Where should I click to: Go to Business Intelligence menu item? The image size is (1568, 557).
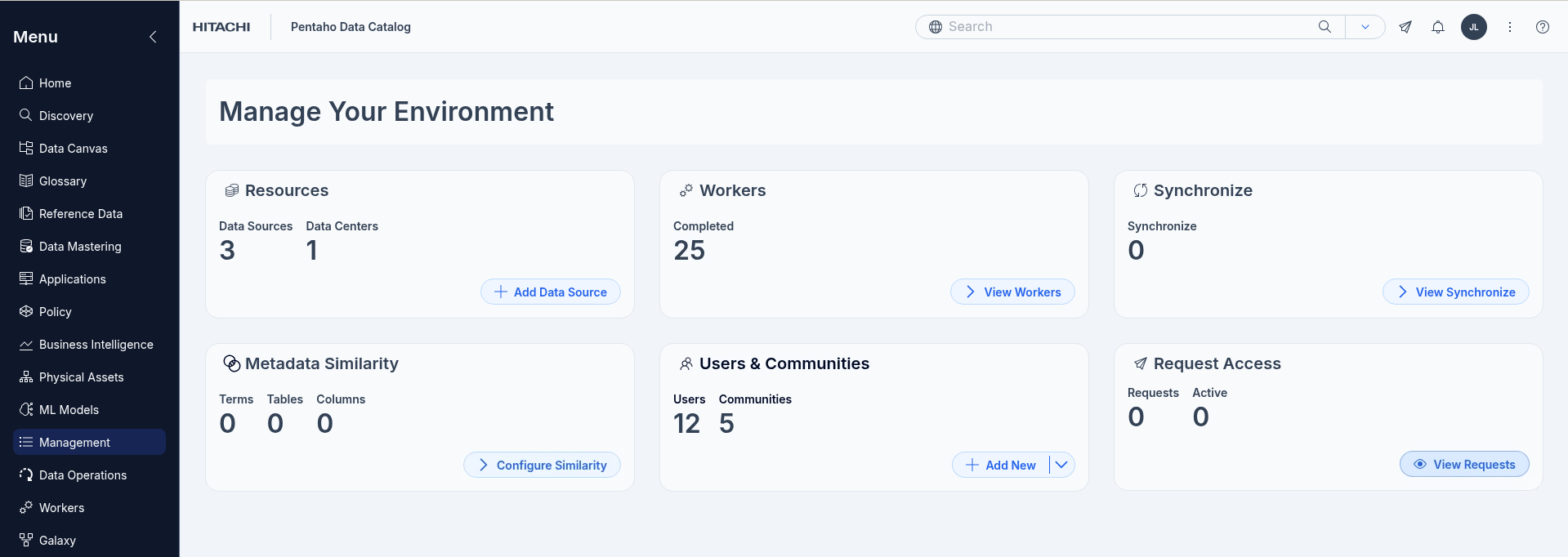96,345
